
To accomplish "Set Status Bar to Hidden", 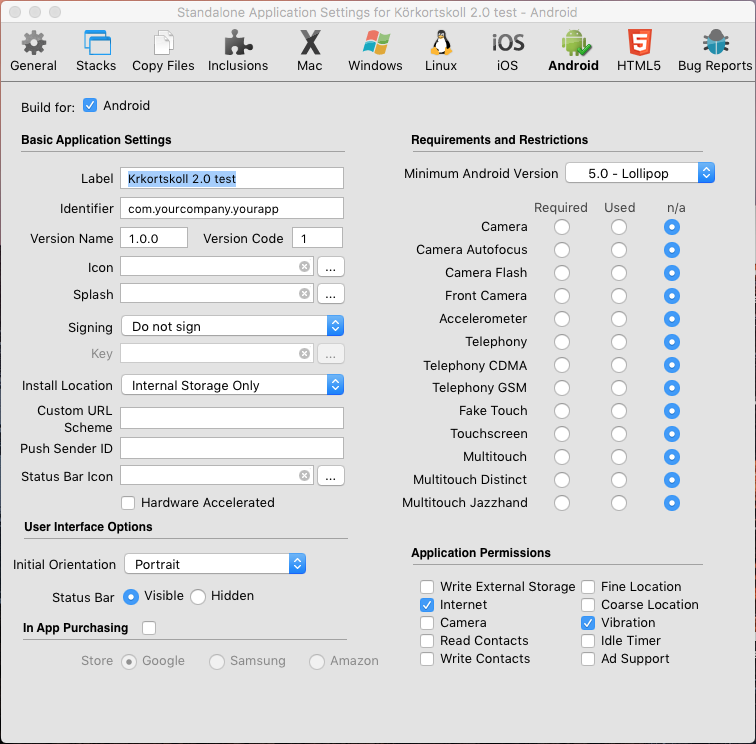I will 198,596.
